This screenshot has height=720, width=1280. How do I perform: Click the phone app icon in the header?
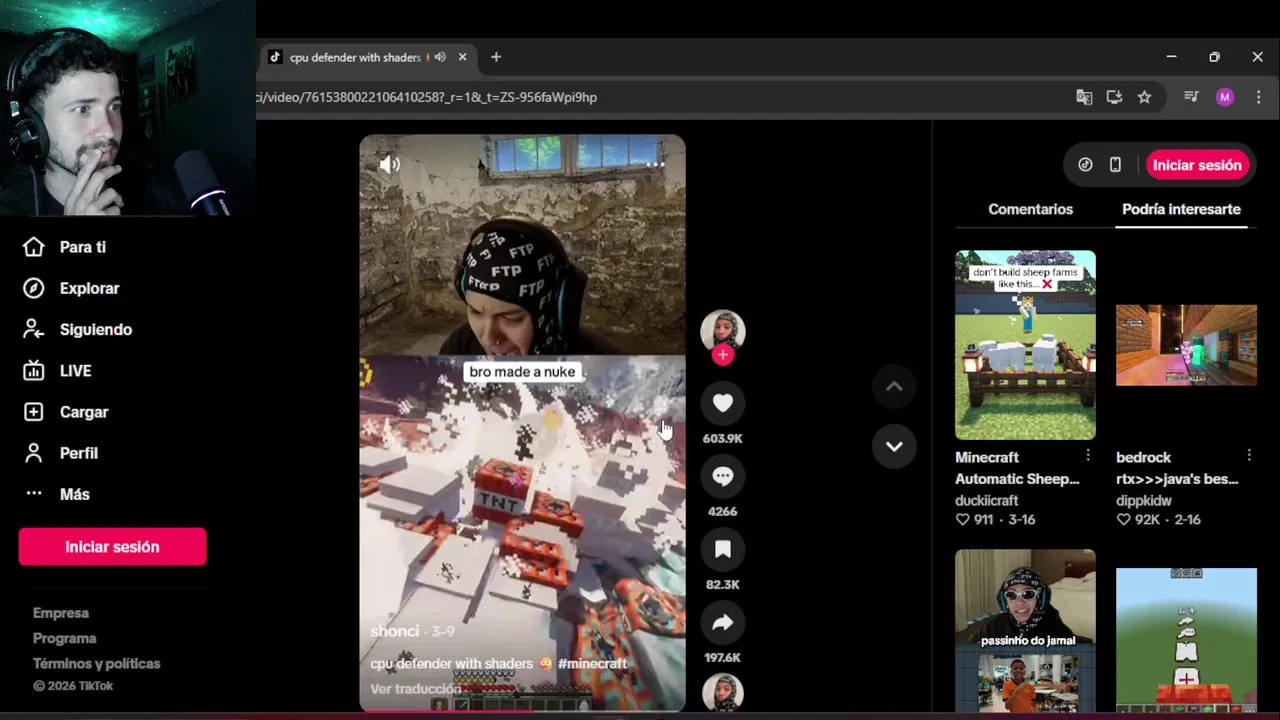tap(1115, 165)
